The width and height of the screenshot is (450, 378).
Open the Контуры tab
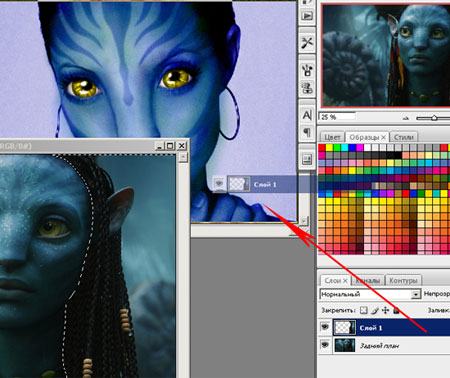coord(403,281)
